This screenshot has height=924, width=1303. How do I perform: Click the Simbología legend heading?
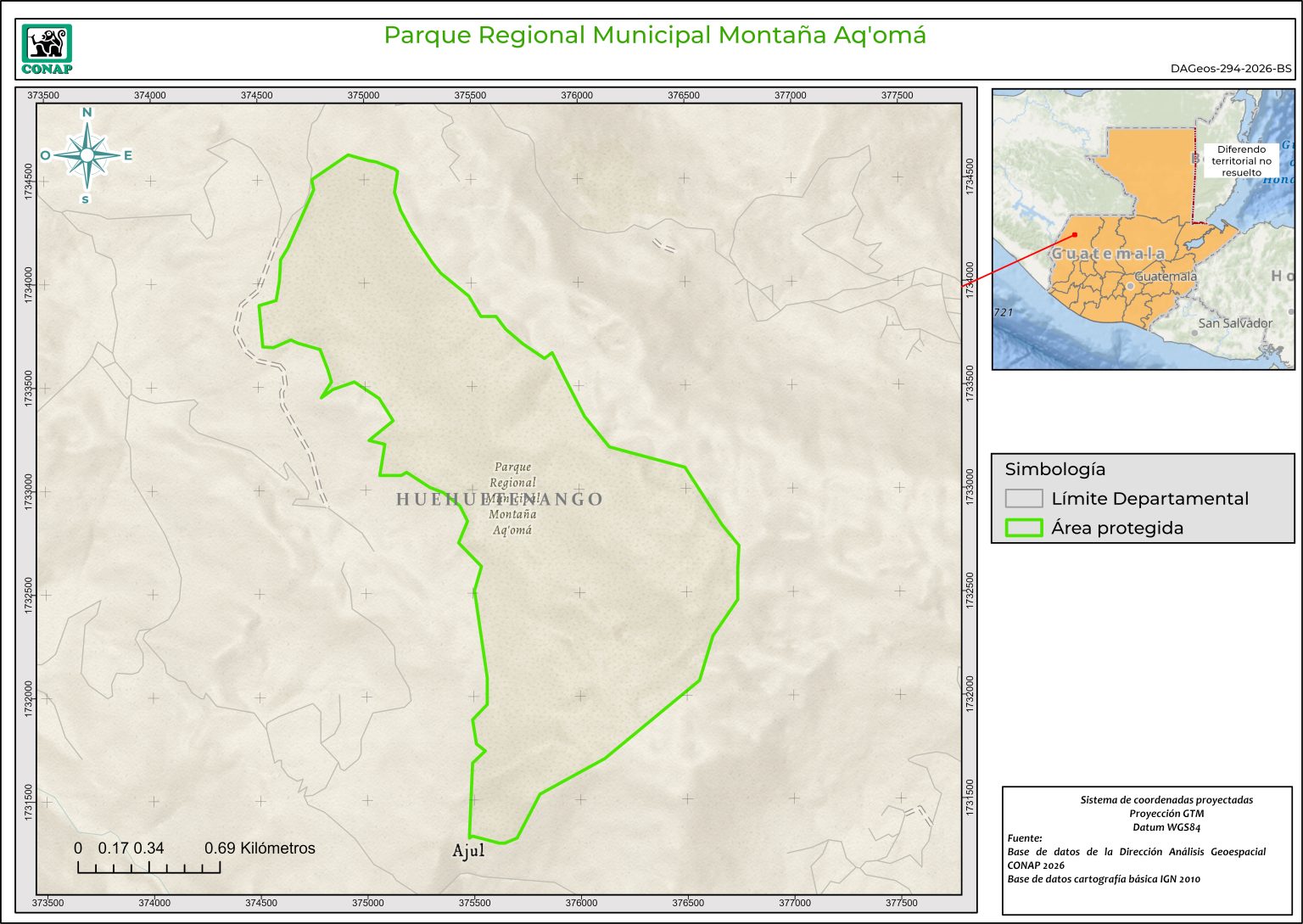click(1054, 469)
